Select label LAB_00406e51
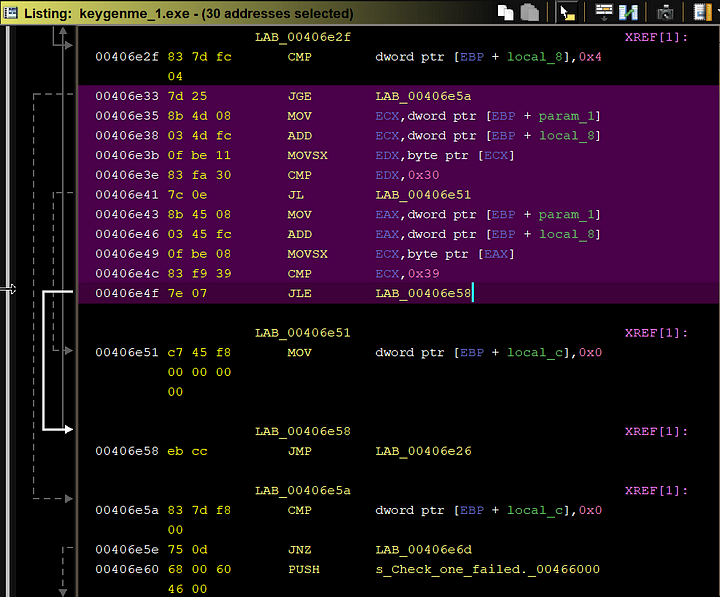The height and width of the screenshot is (597, 720). [303, 332]
